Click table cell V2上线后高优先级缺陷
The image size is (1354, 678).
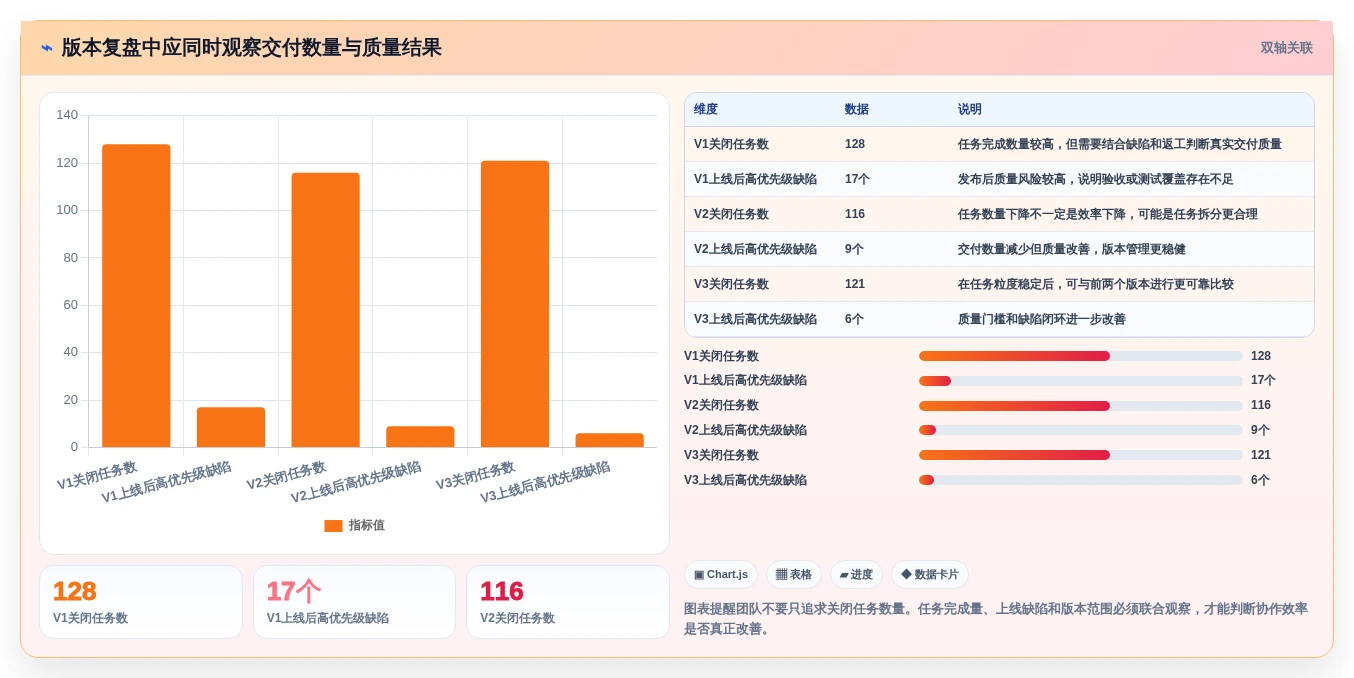click(x=755, y=249)
